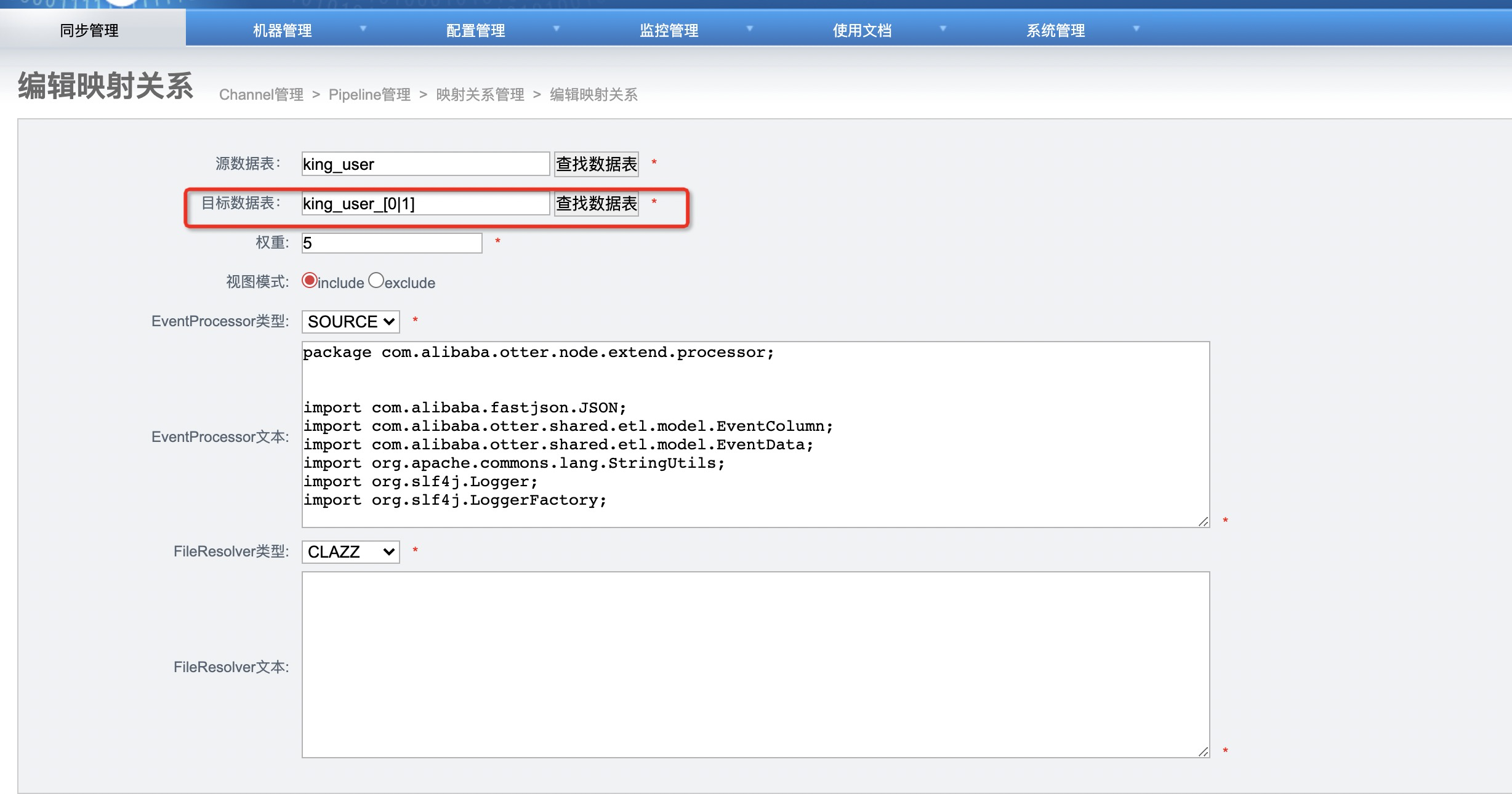This screenshot has width=1512, height=794.
Task: Go to 映射关系管理 breadcrumb link
Action: tap(480, 94)
